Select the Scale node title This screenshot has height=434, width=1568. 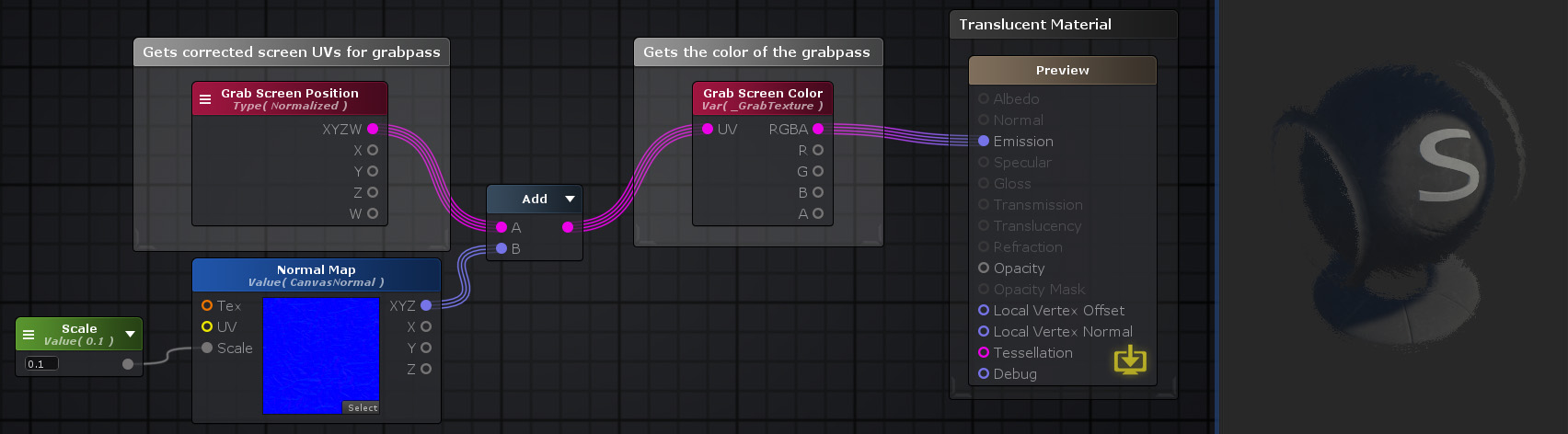point(79,328)
